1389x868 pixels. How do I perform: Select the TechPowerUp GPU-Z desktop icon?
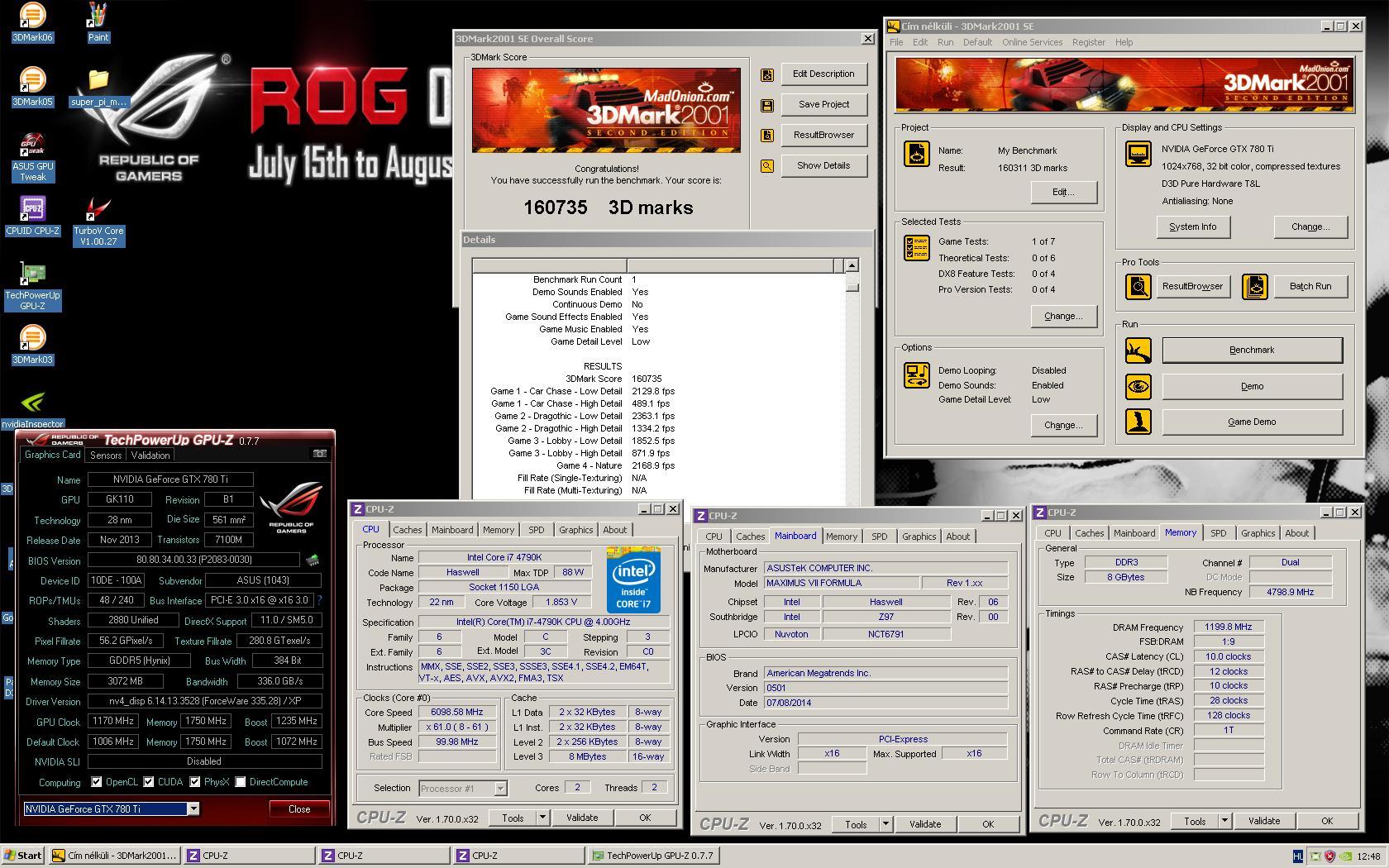pyautogui.click(x=32, y=286)
